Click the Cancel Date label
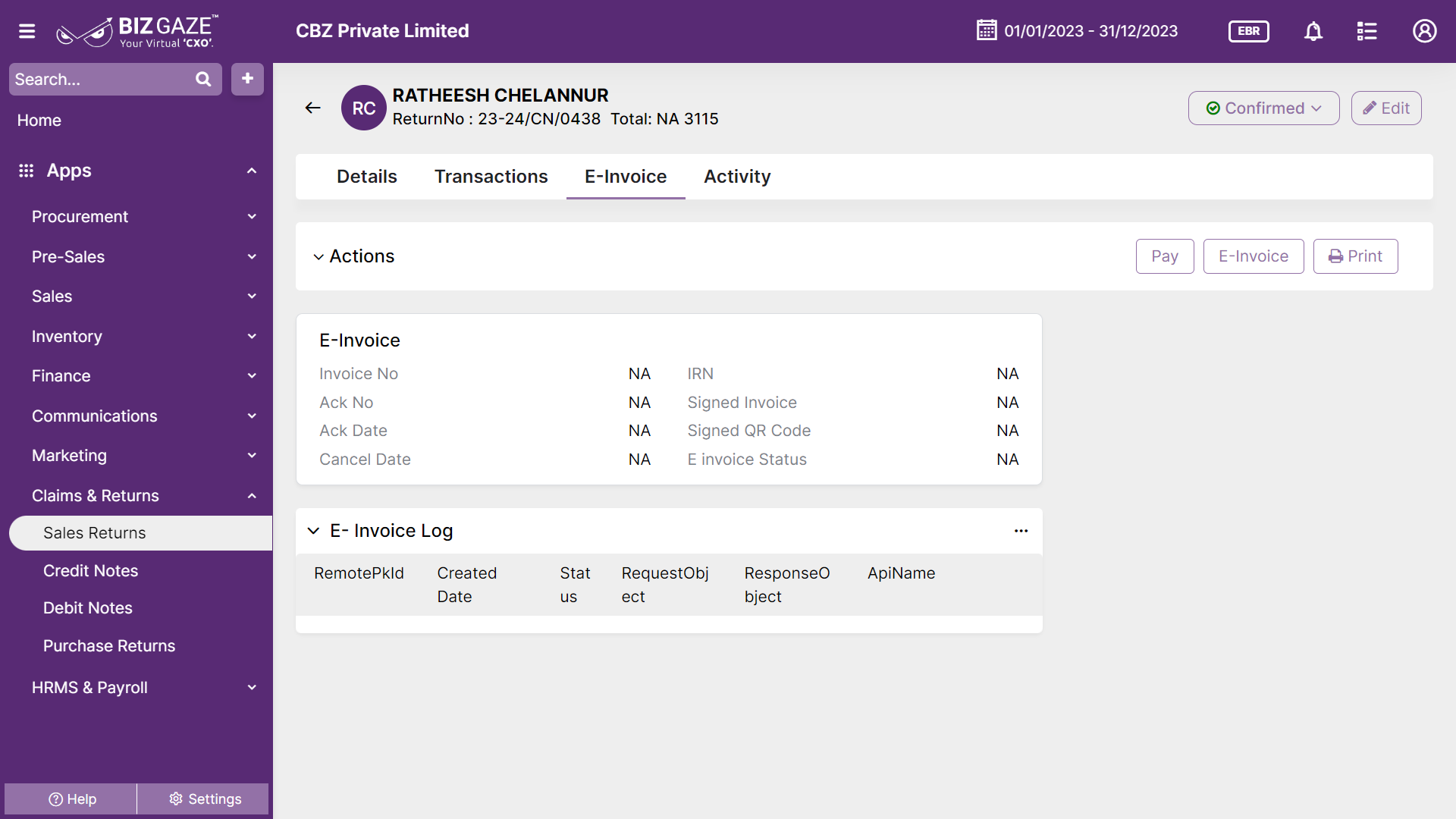 click(x=365, y=460)
